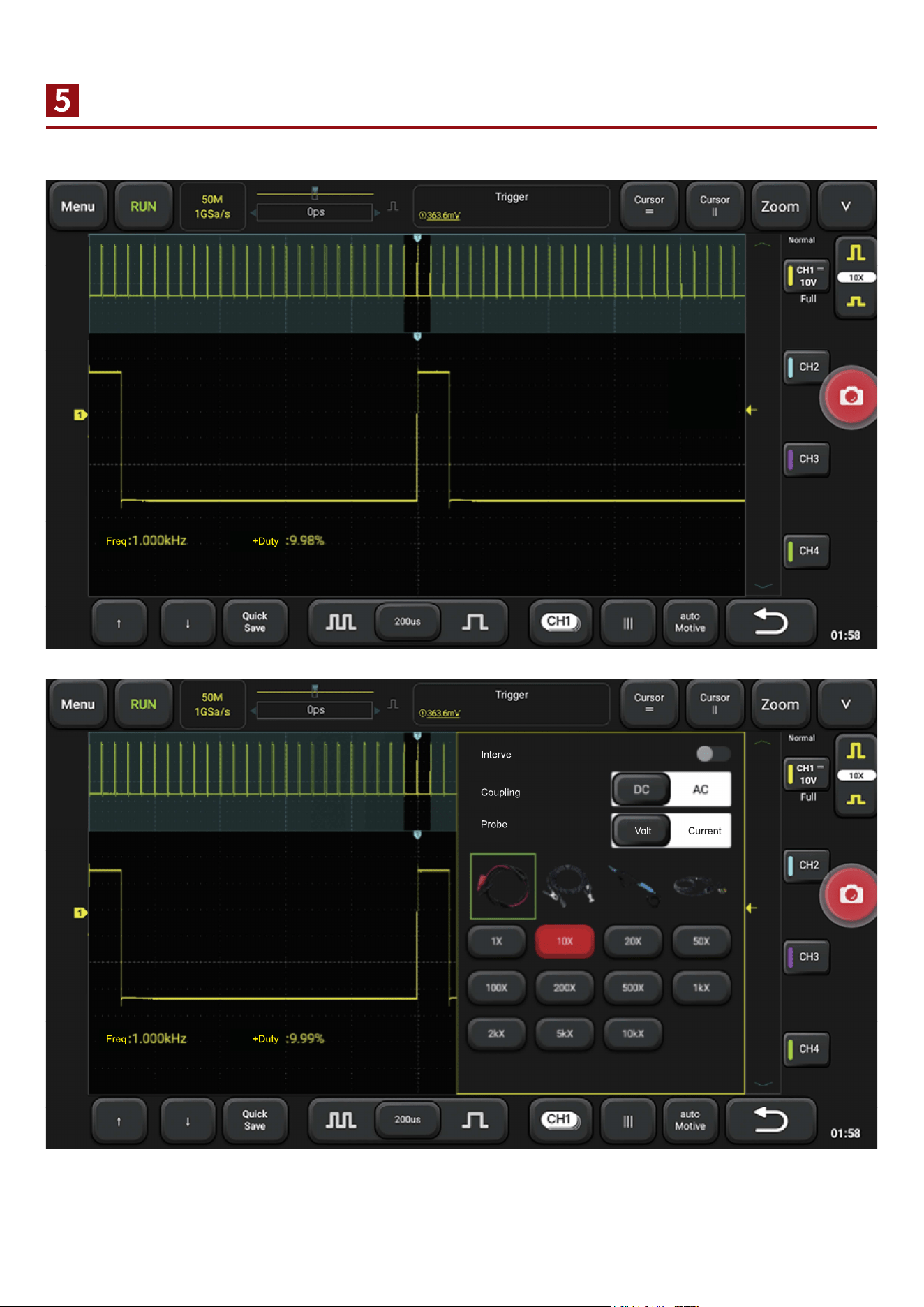Click the downward chevron below channel list, top screenshot
This screenshot has height=1307, width=924.
pyautogui.click(x=763, y=586)
